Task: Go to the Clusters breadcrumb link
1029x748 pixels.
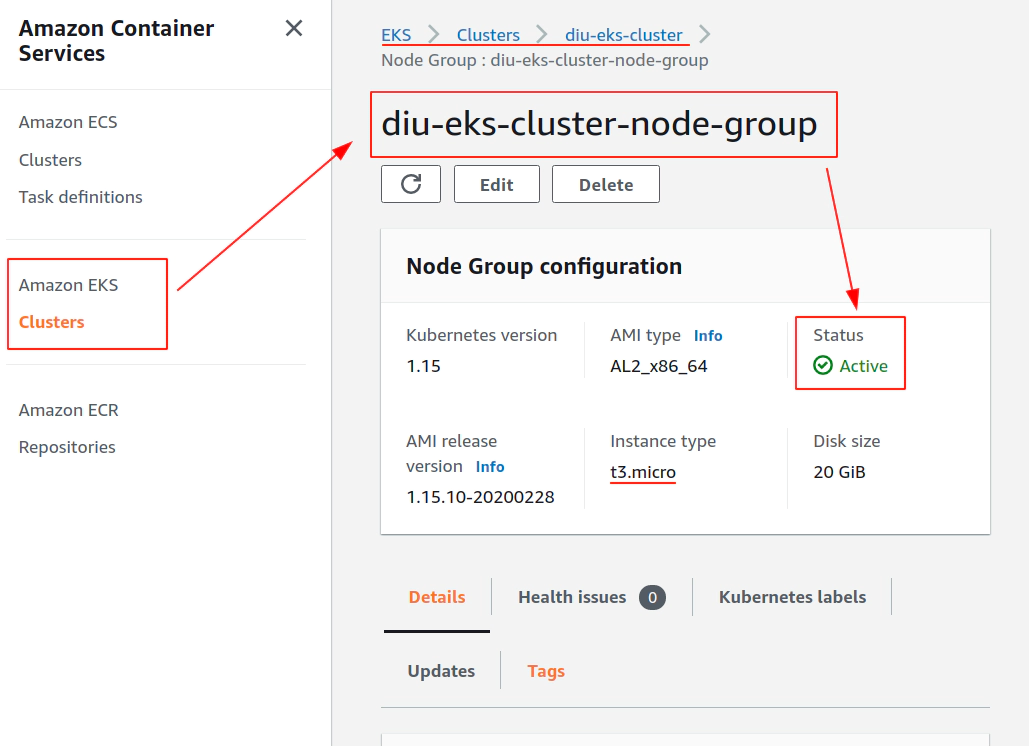Action: (x=488, y=35)
